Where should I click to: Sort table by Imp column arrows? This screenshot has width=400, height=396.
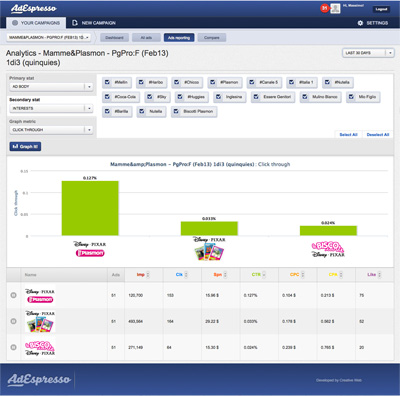point(148,275)
